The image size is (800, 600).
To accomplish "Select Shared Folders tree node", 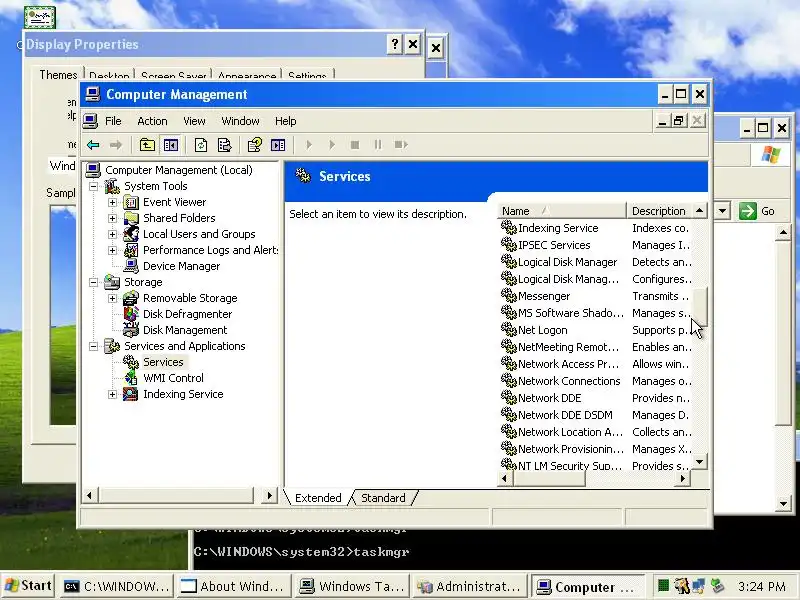I will click(x=179, y=218).
